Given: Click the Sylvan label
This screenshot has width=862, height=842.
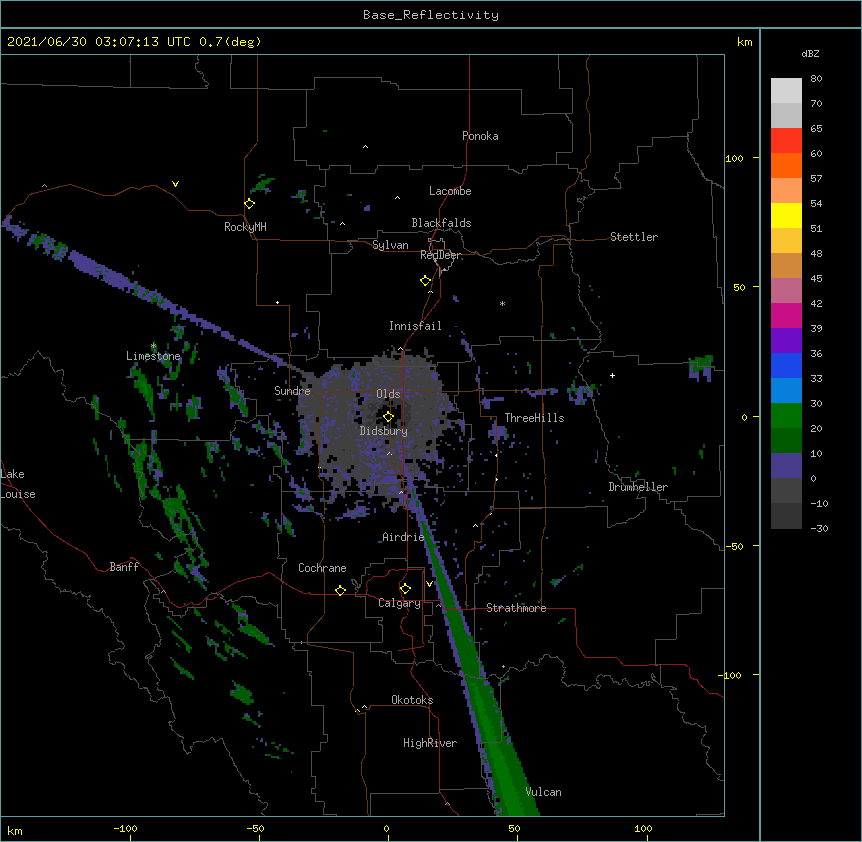Looking at the screenshot, I should (x=390, y=245).
